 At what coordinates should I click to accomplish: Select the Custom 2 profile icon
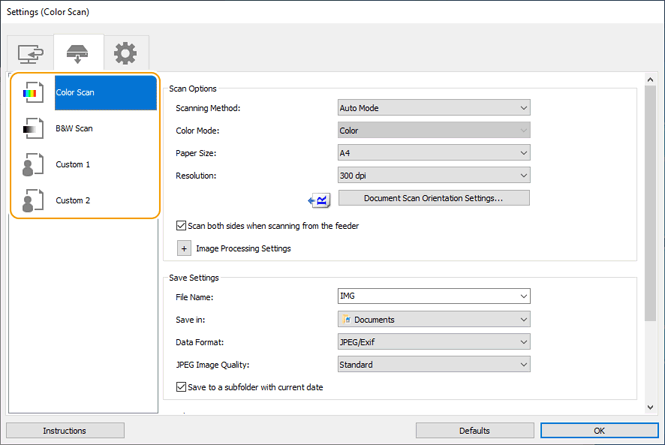[33, 200]
